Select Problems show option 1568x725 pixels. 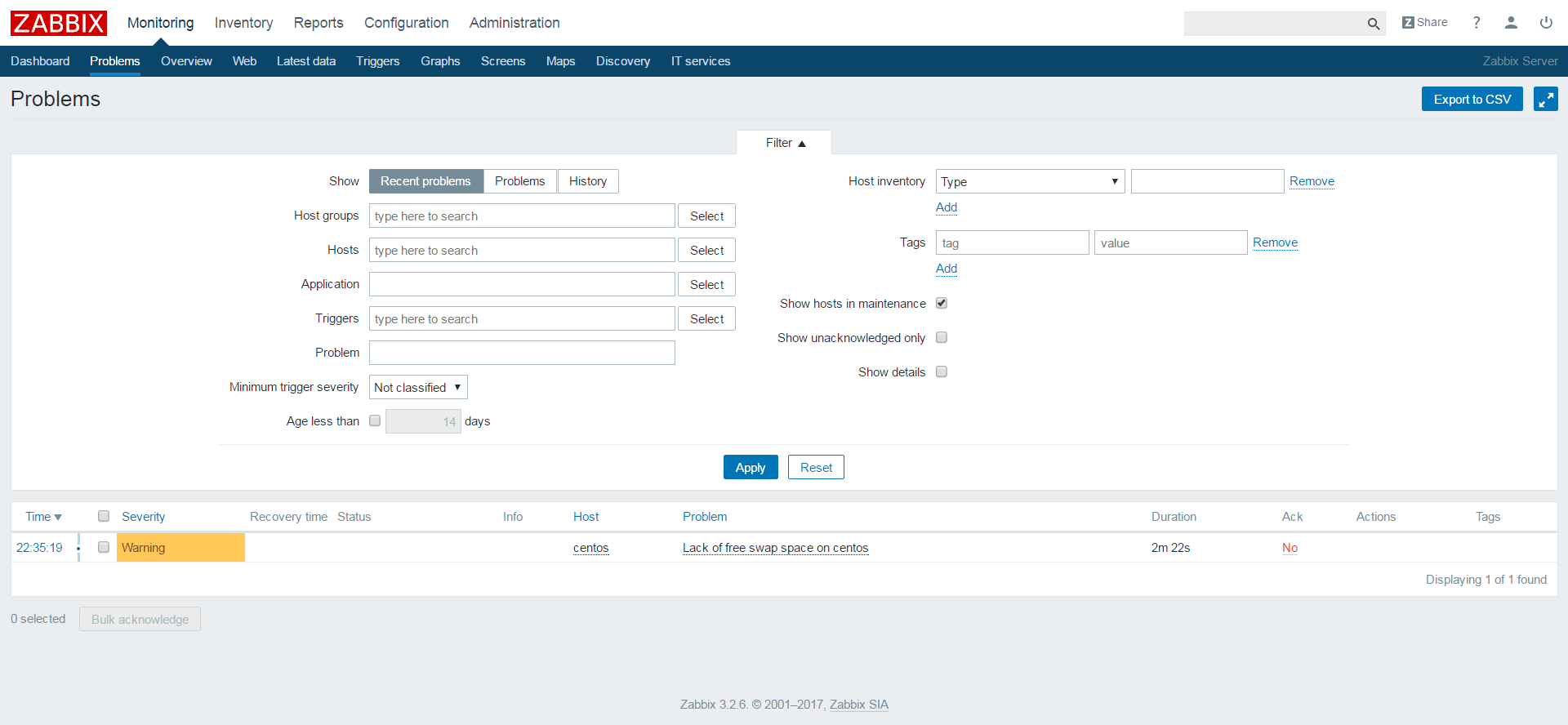pos(519,181)
